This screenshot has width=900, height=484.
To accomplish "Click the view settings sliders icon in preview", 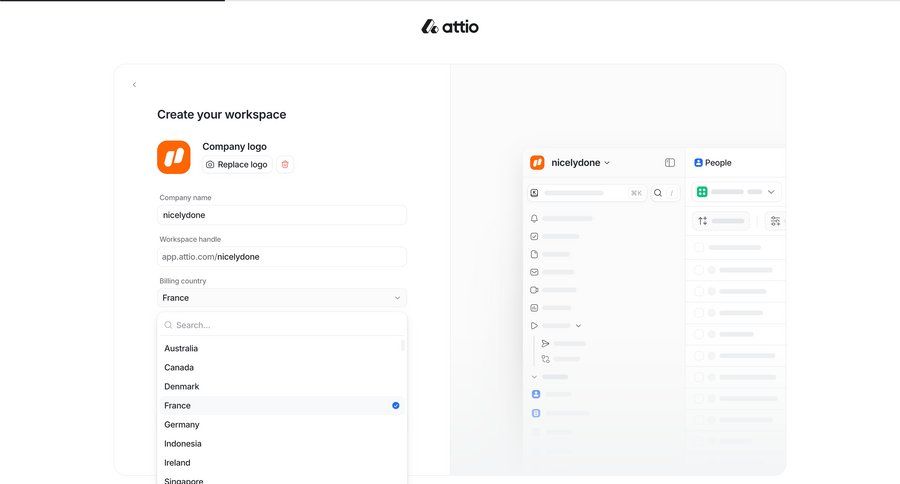I will coord(775,221).
